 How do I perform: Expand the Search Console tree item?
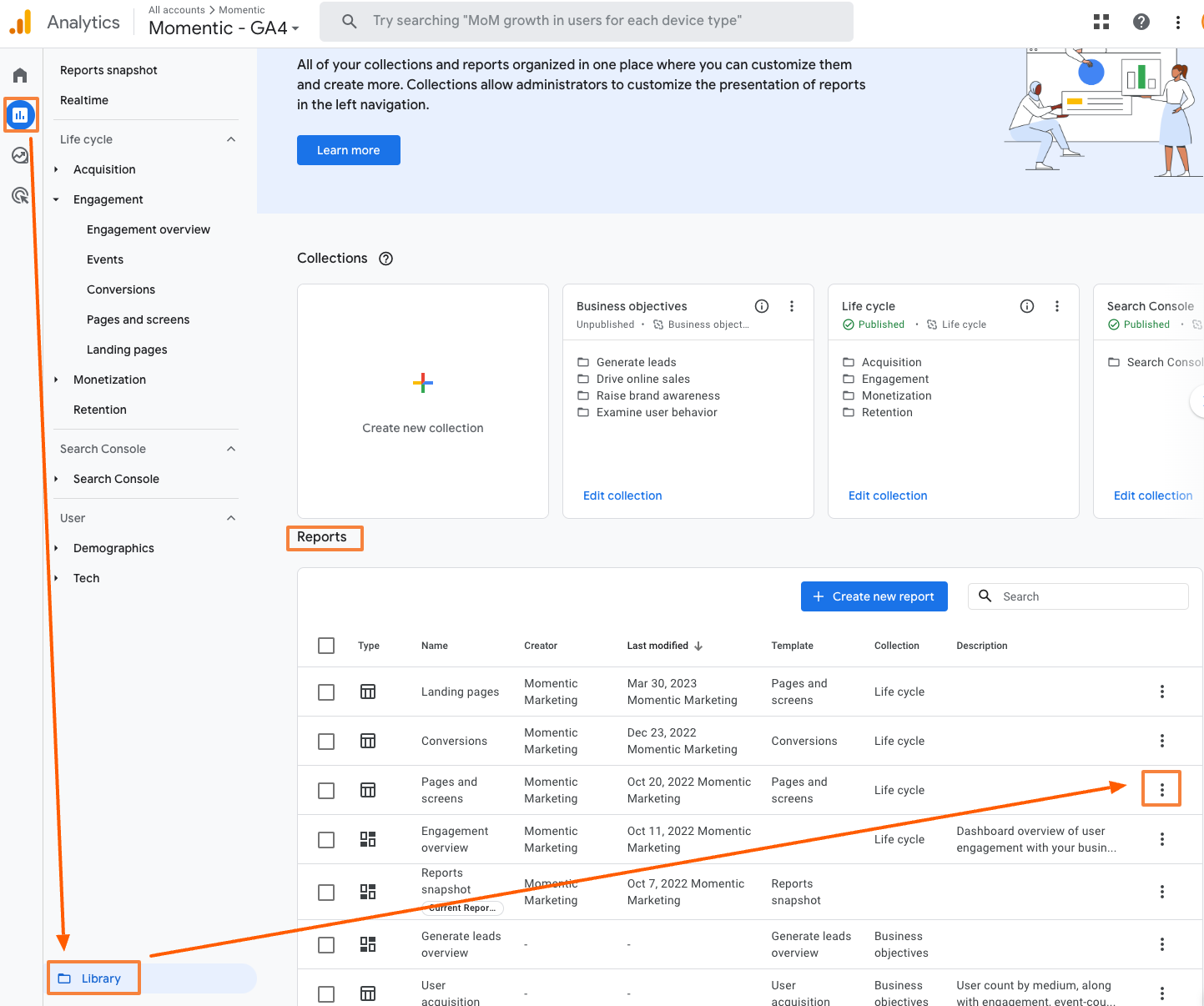click(56, 479)
